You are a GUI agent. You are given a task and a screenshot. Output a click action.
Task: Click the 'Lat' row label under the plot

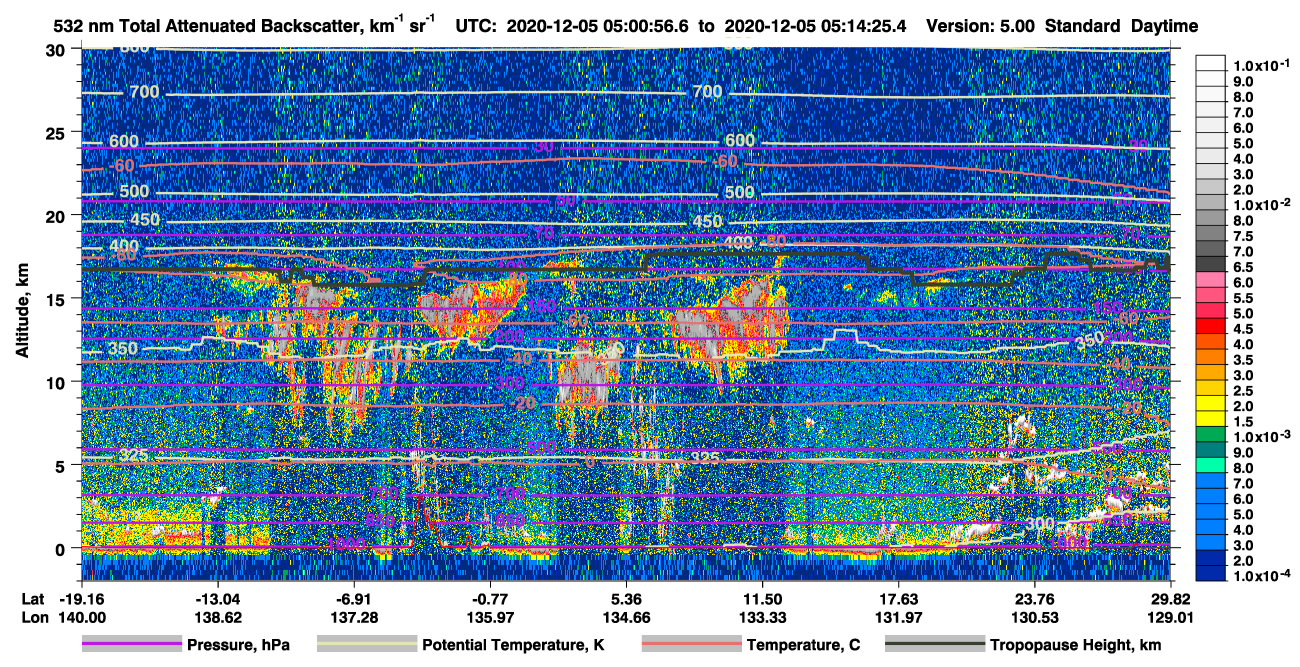pos(35,598)
